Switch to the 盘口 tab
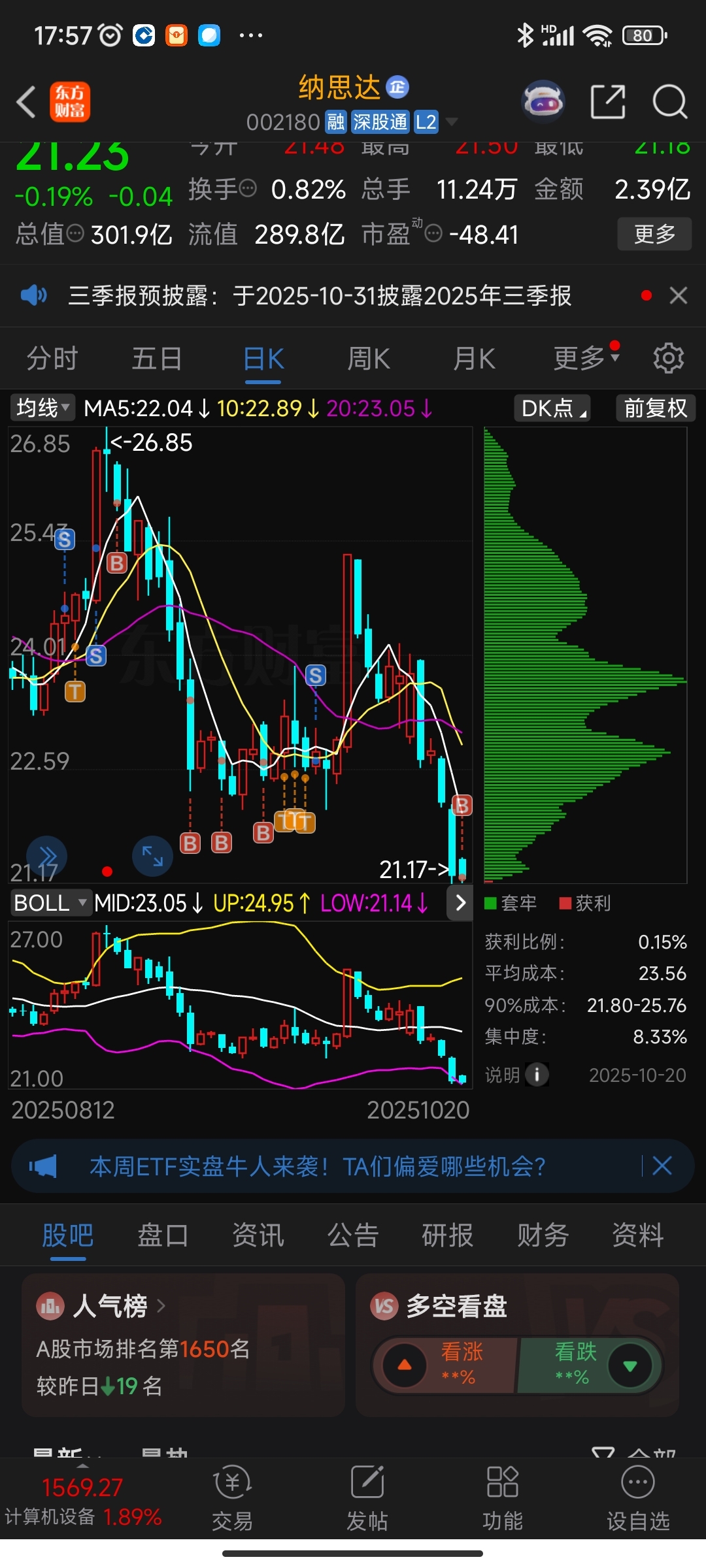The image size is (706, 1568). pyautogui.click(x=163, y=1236)
